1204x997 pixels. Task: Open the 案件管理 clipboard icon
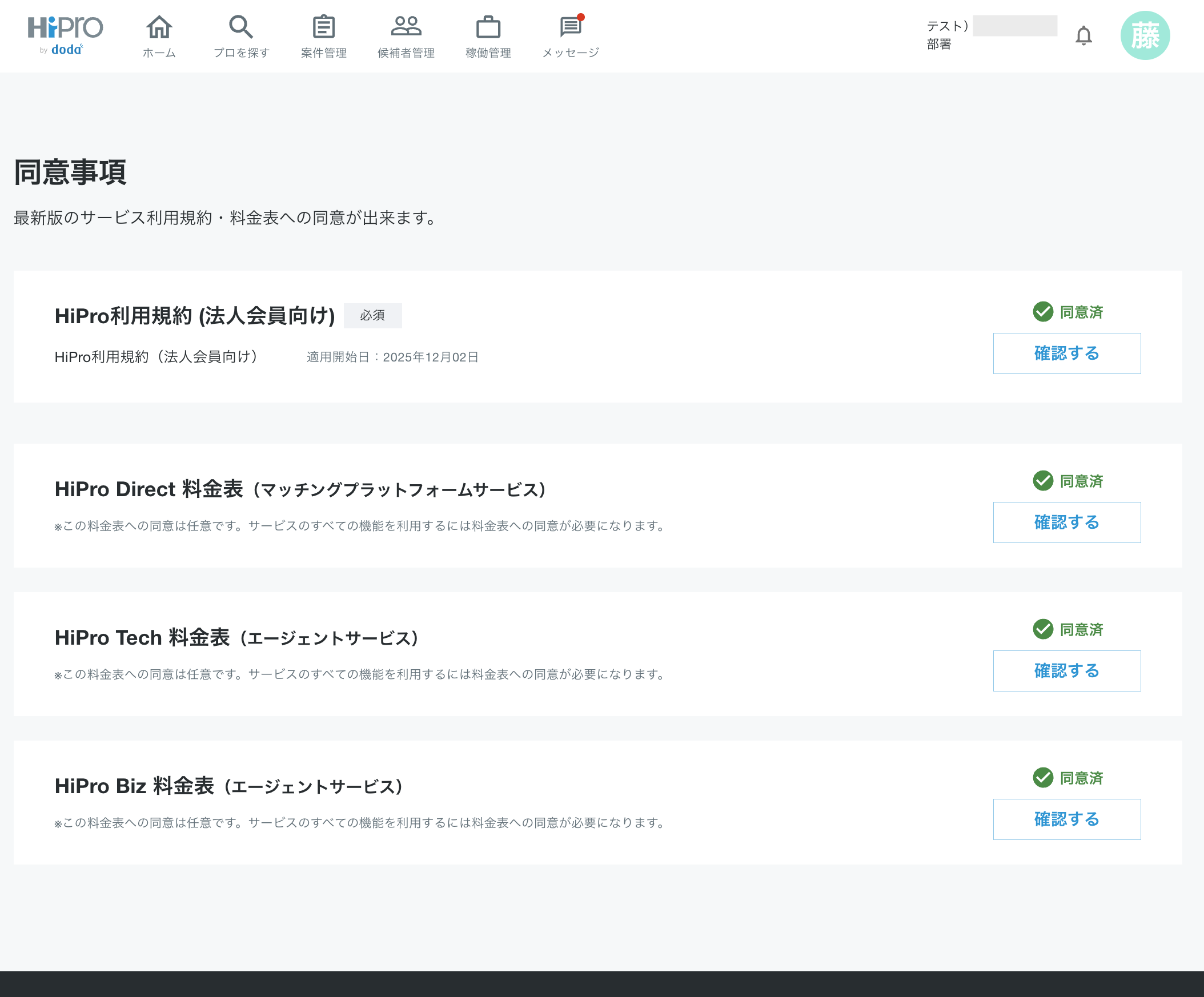[323, 27]
